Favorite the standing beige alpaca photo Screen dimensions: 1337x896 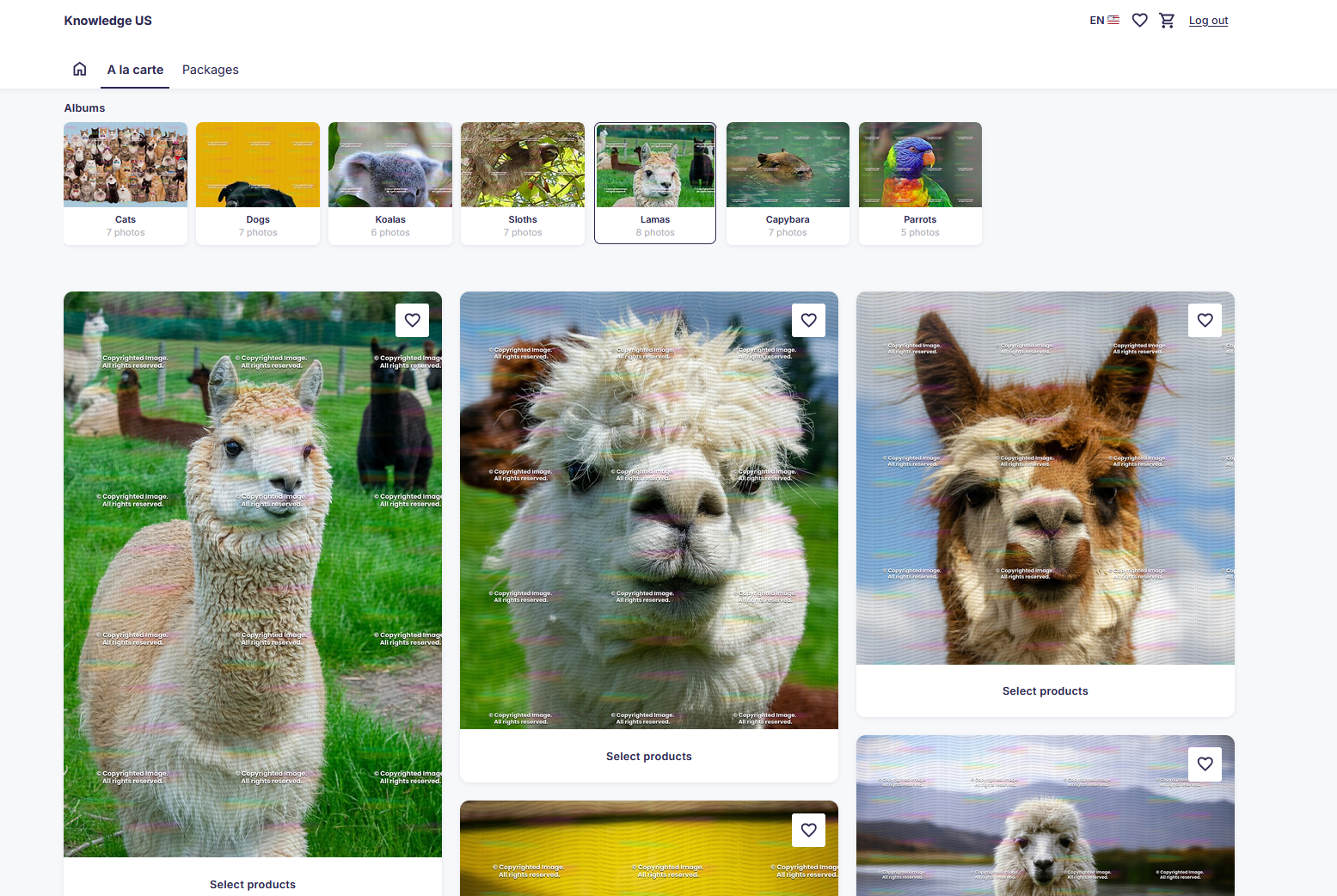pos(413,320)
